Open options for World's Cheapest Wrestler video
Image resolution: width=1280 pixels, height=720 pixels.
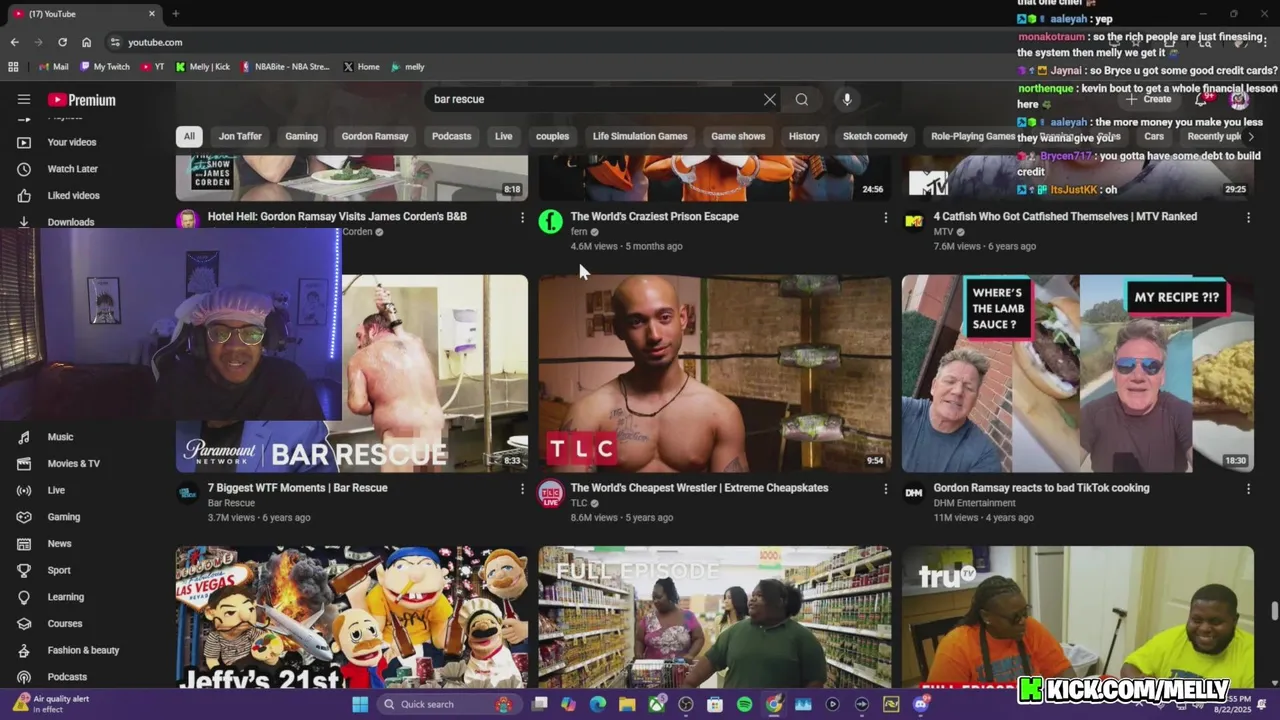pos(885,489)
